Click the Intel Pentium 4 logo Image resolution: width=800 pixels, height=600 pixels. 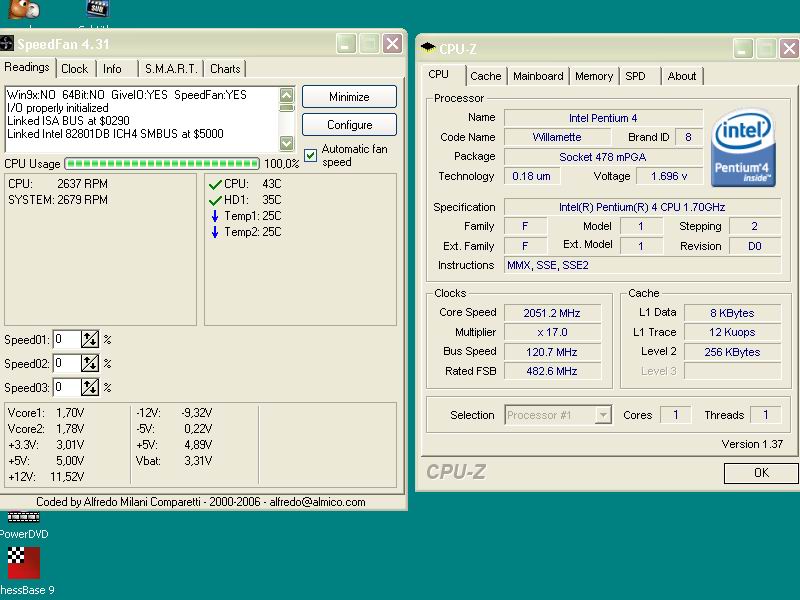[x=743, y=147]
